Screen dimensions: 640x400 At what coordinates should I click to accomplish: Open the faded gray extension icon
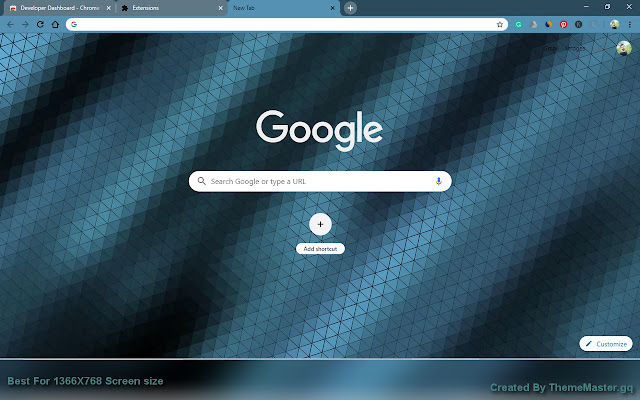point(593,24)
